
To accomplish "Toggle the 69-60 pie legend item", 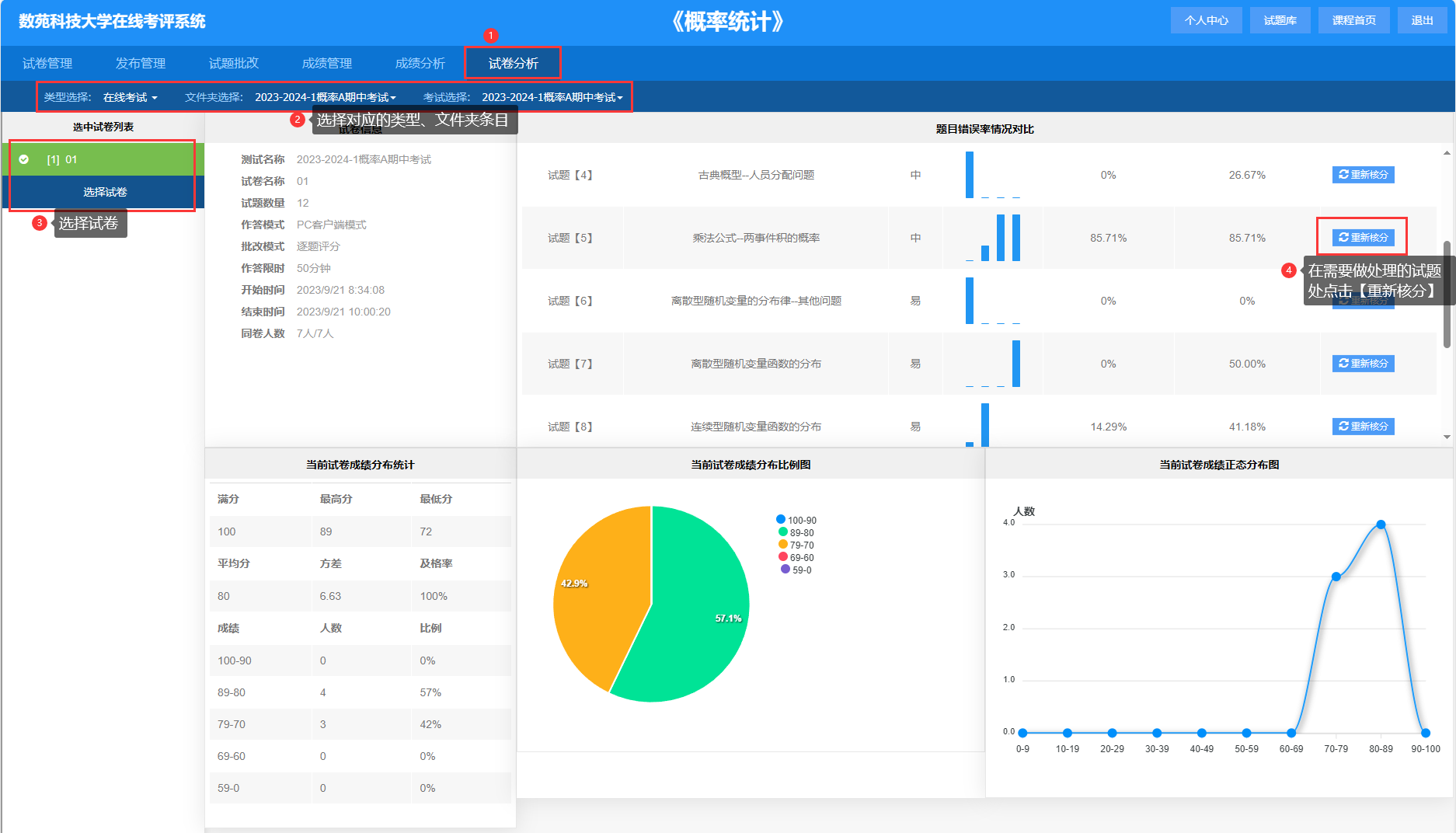I will click(x=796, y=557).
